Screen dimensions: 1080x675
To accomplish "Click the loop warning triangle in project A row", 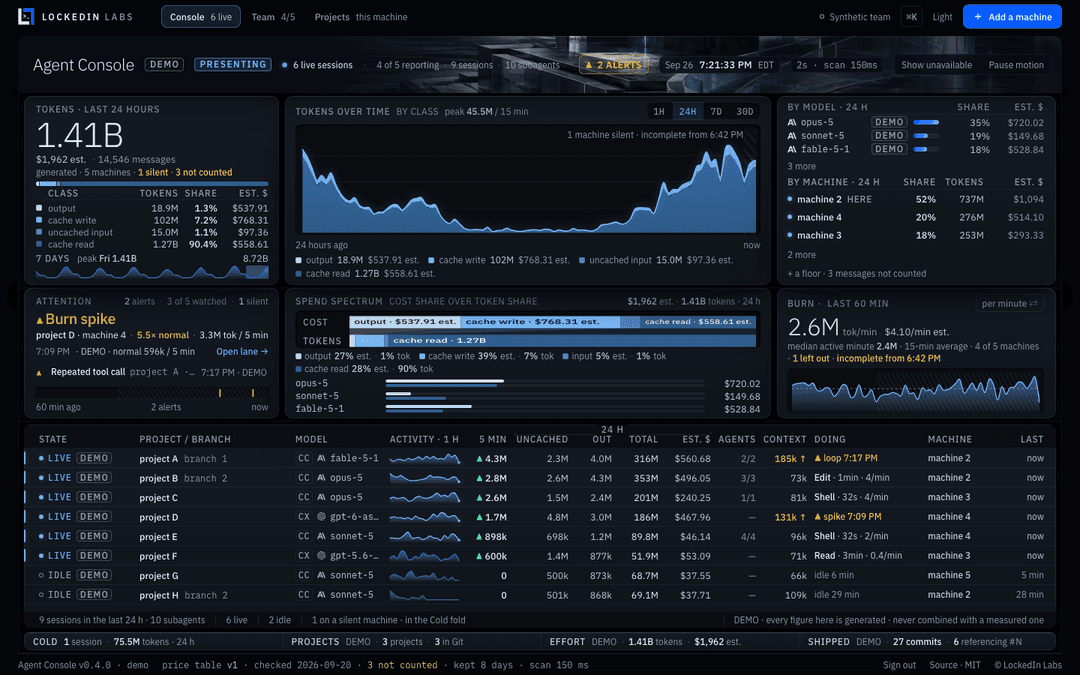I will 818,458.
